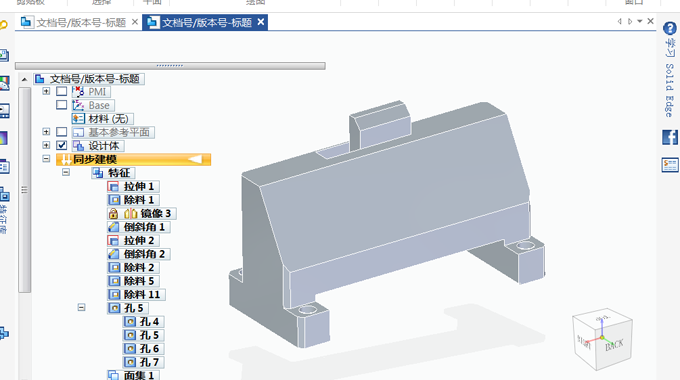Screen dimensions: 680x380
Task: Expand the 基本参考平面 node
Action: (x=46, y=131)
